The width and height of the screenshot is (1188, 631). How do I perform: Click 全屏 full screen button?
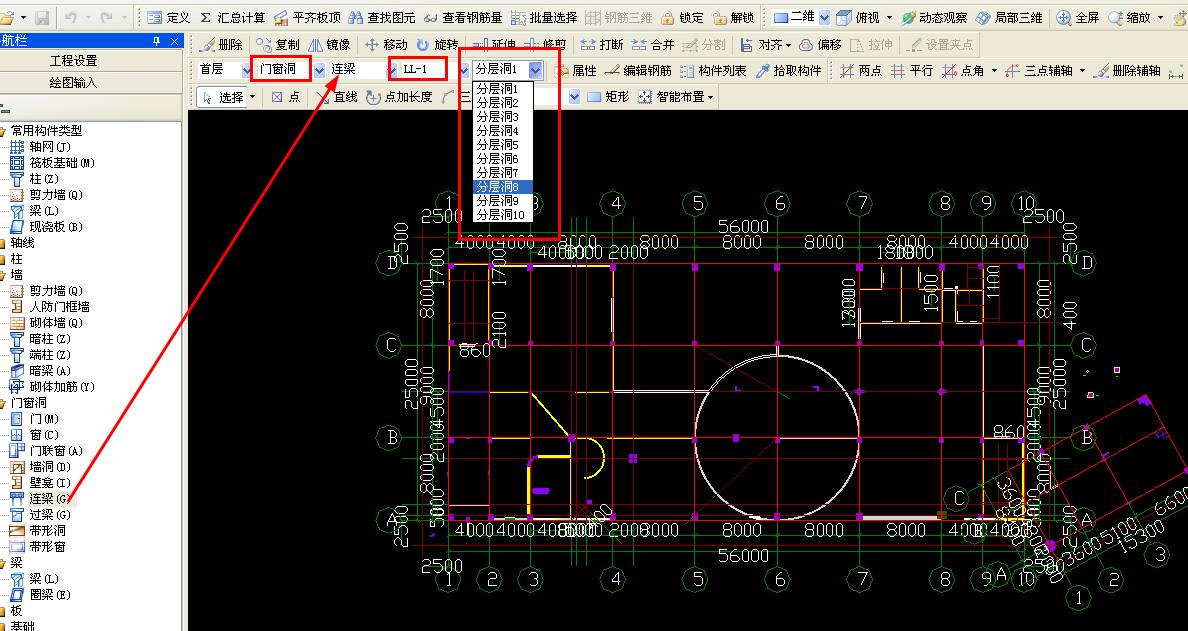(1077, 17)
